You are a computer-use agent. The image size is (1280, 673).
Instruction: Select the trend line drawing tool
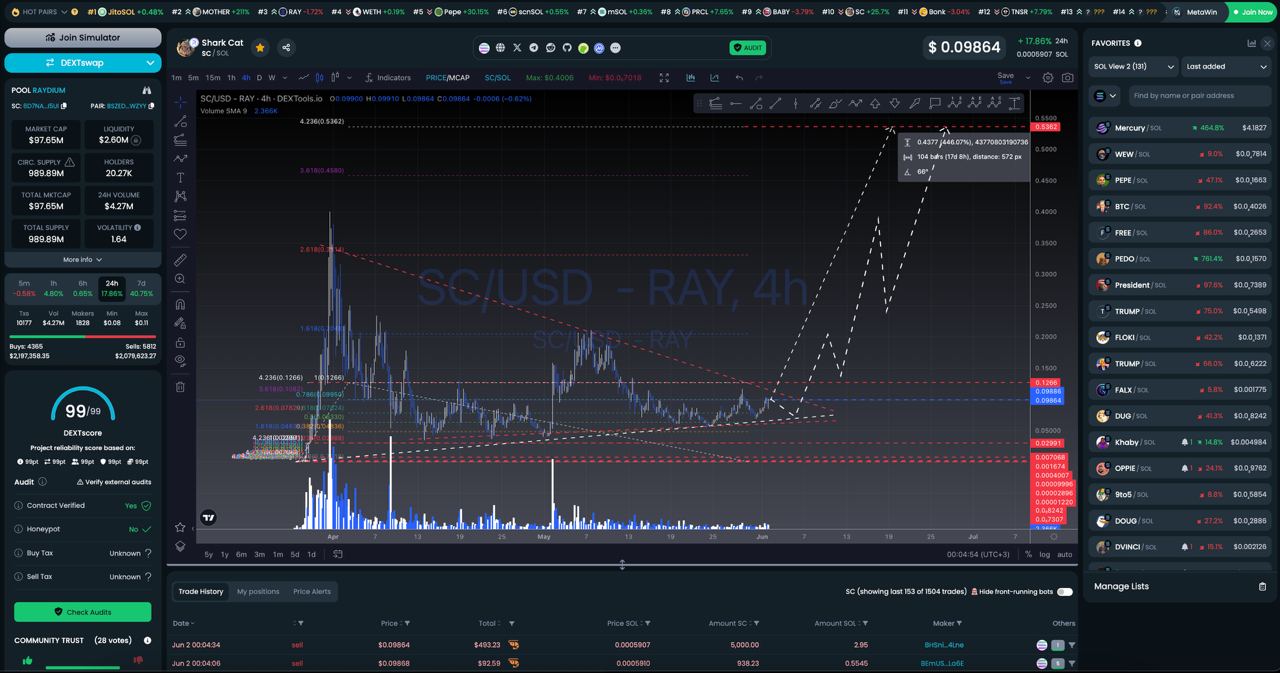point(180,121)
